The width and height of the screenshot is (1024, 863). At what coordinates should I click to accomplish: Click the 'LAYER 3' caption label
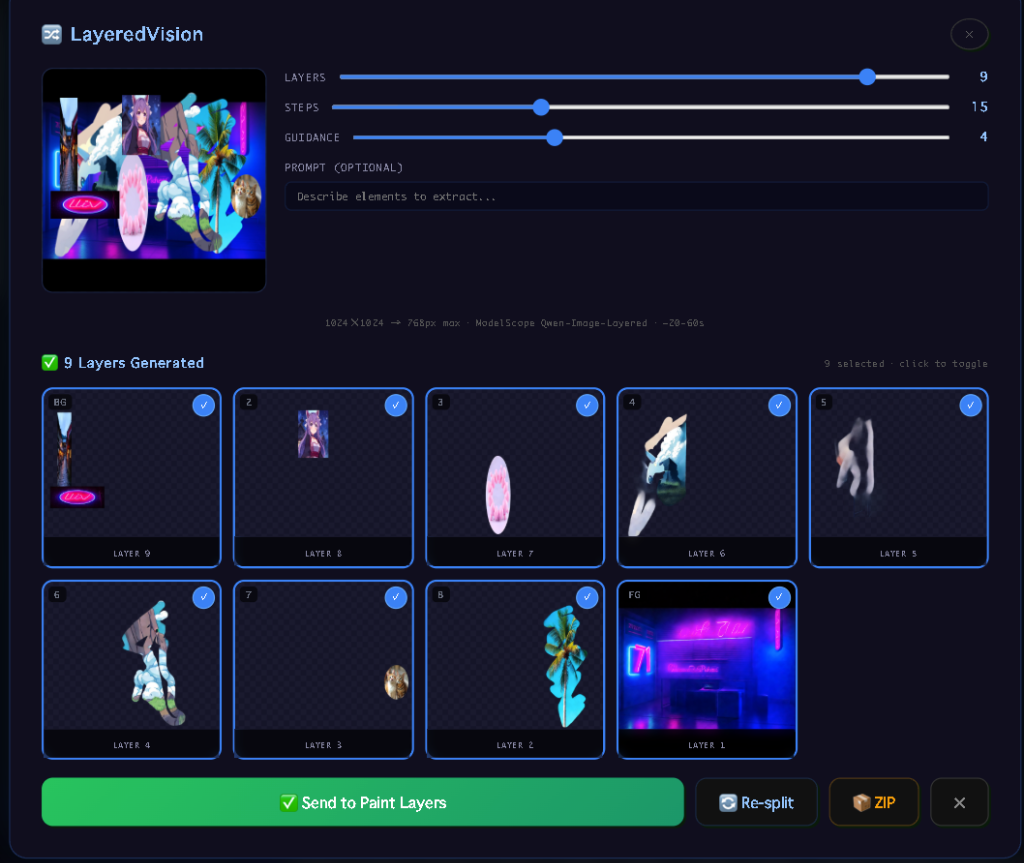(x=323, y=745)
